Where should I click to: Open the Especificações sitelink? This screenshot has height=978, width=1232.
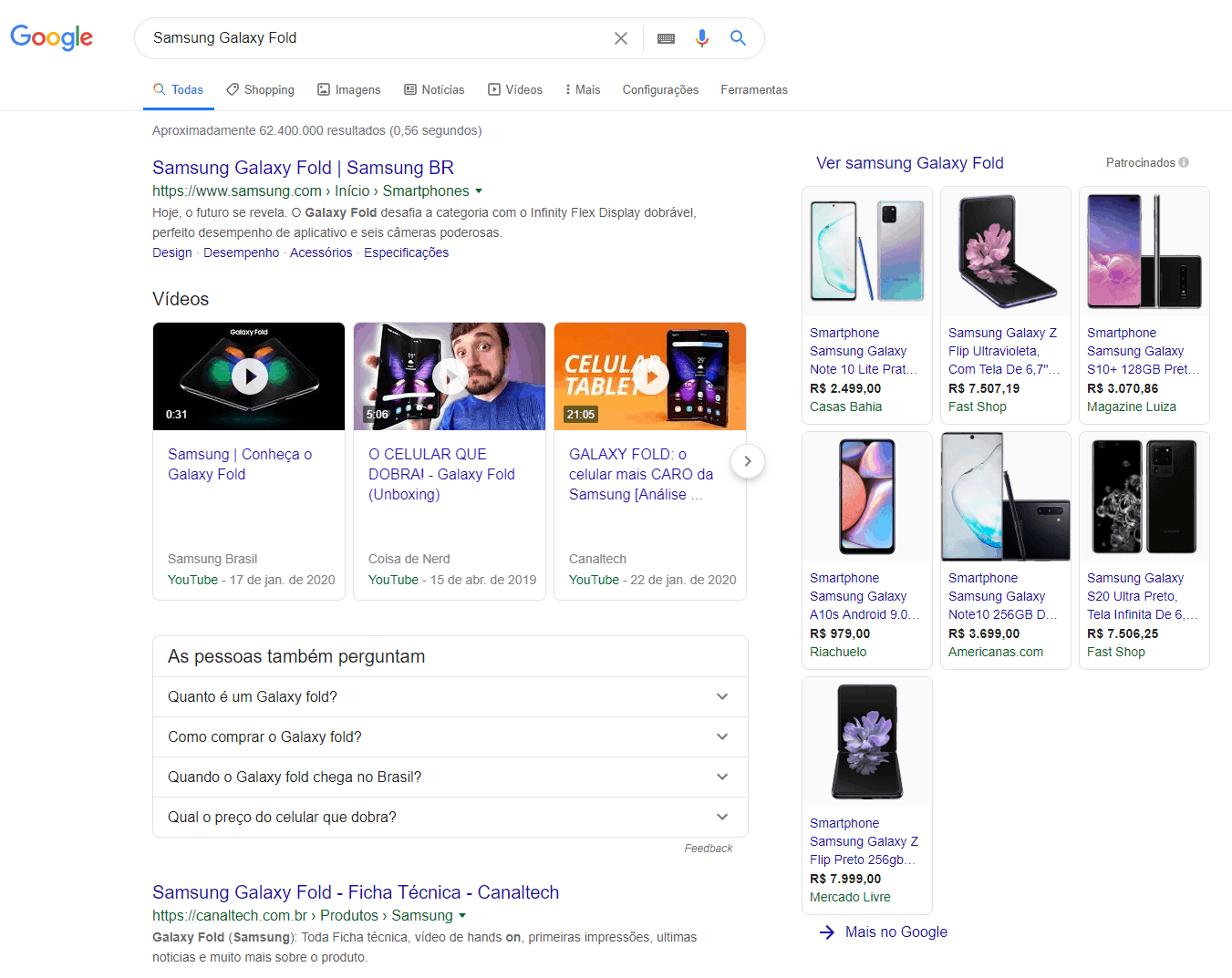(x=407, y=252)
